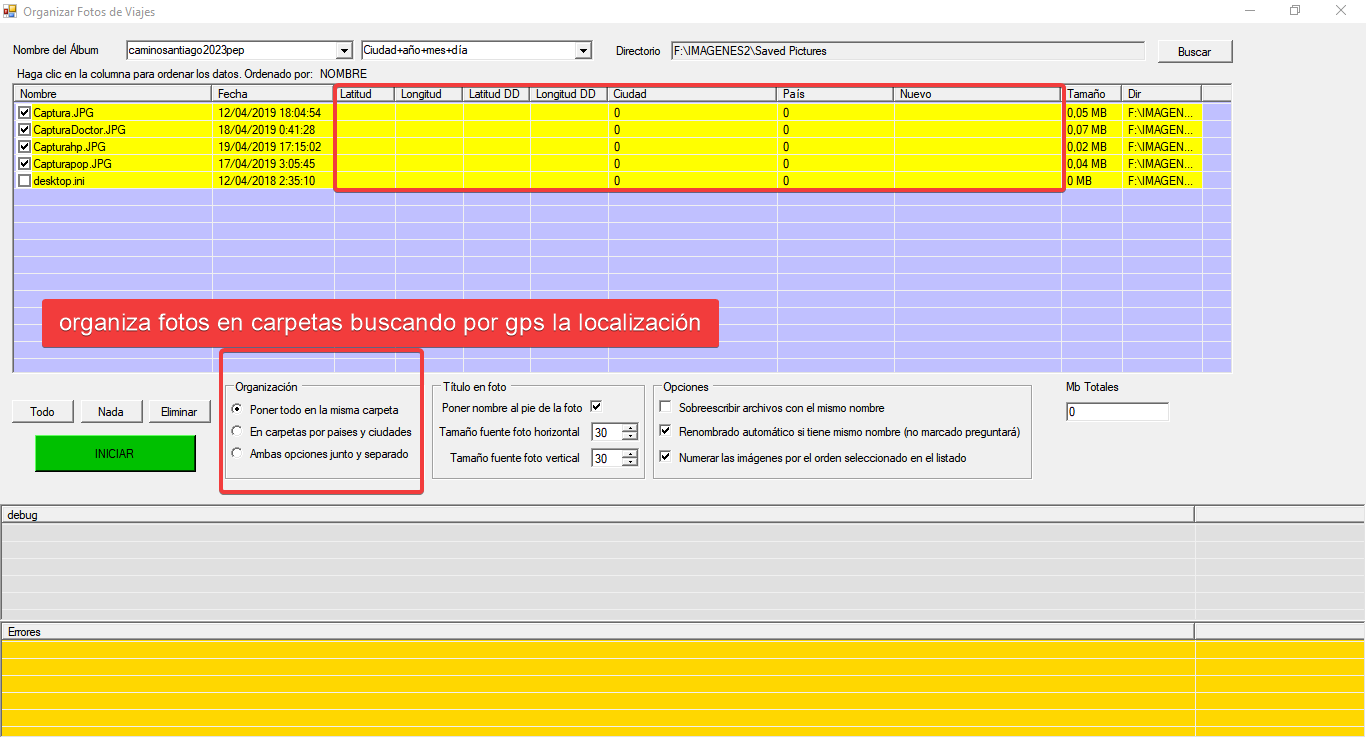Click the Buscar button
This screenshot has height=738, width=1366.
pyautogui.click(x=1194, y=51)
